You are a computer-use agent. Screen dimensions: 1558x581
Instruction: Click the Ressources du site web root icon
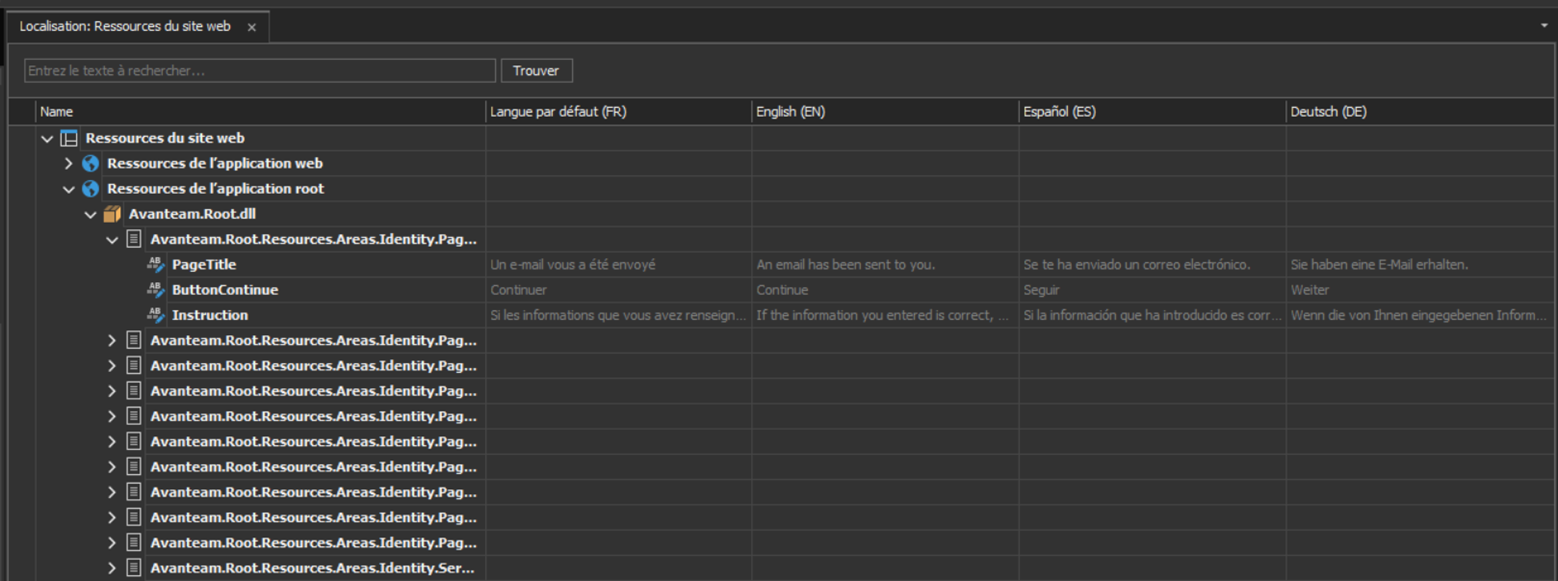69,138
